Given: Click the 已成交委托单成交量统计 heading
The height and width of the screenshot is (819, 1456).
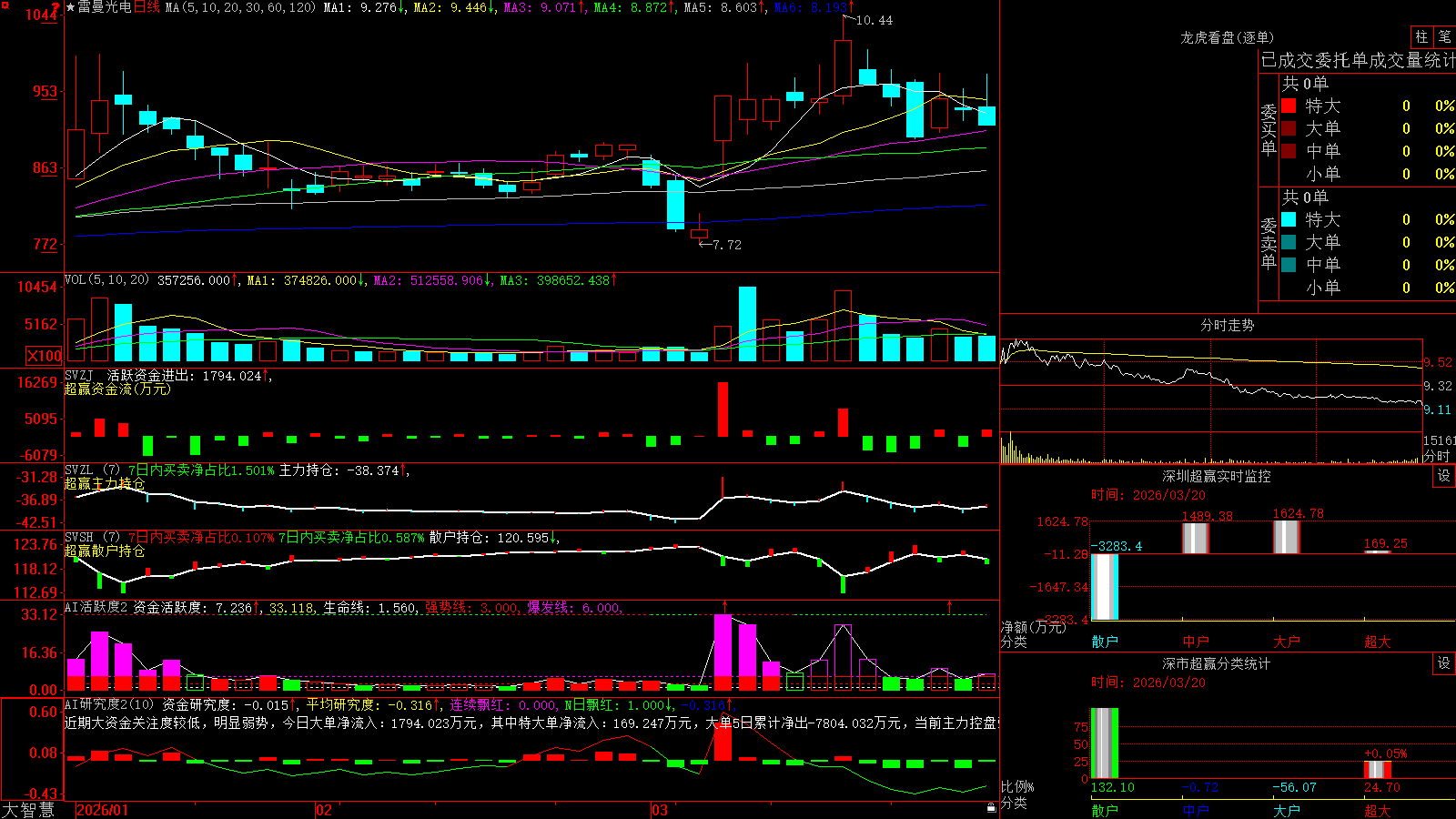Looking at the screenshot, I should [1358, 60].
